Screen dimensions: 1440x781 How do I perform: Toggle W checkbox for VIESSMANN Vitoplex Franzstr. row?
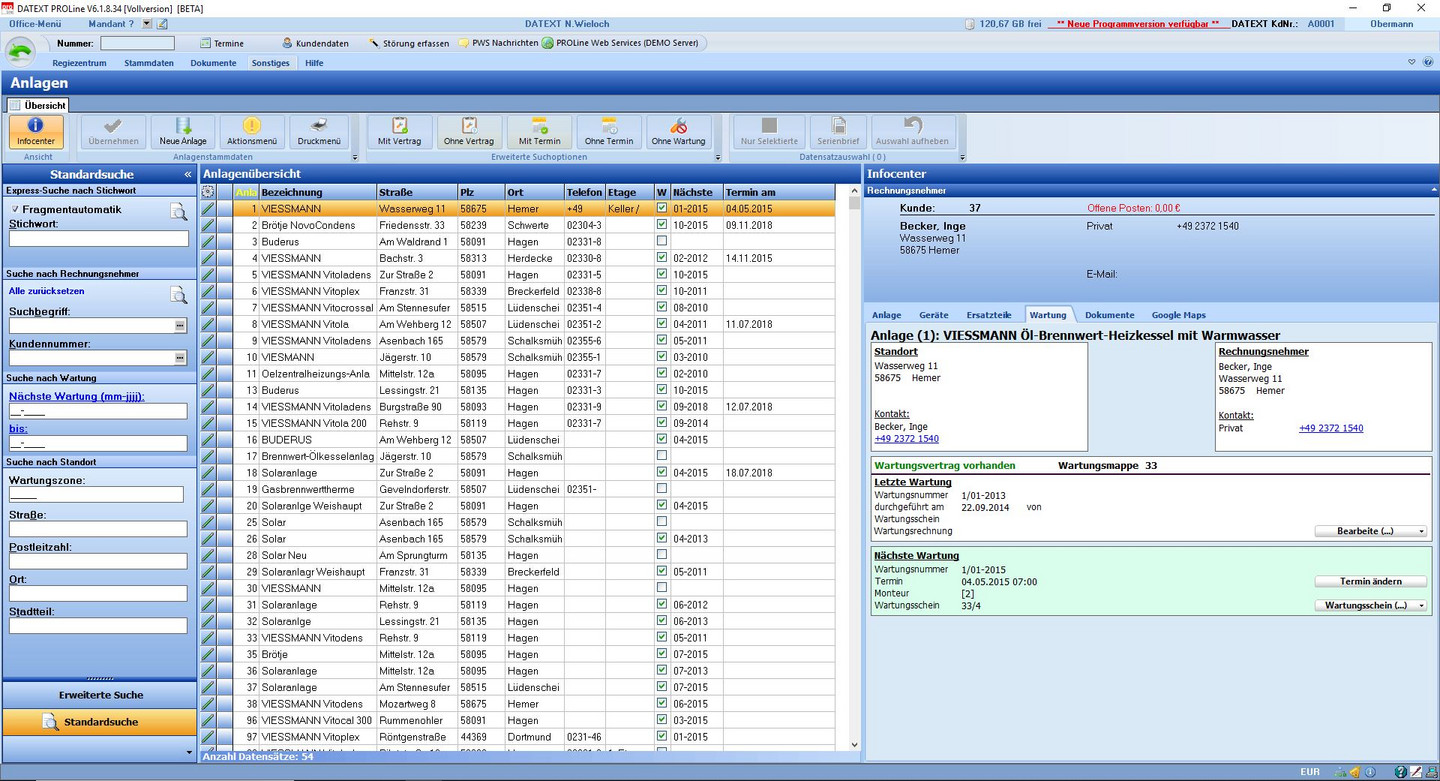click(x=661, y=291)
